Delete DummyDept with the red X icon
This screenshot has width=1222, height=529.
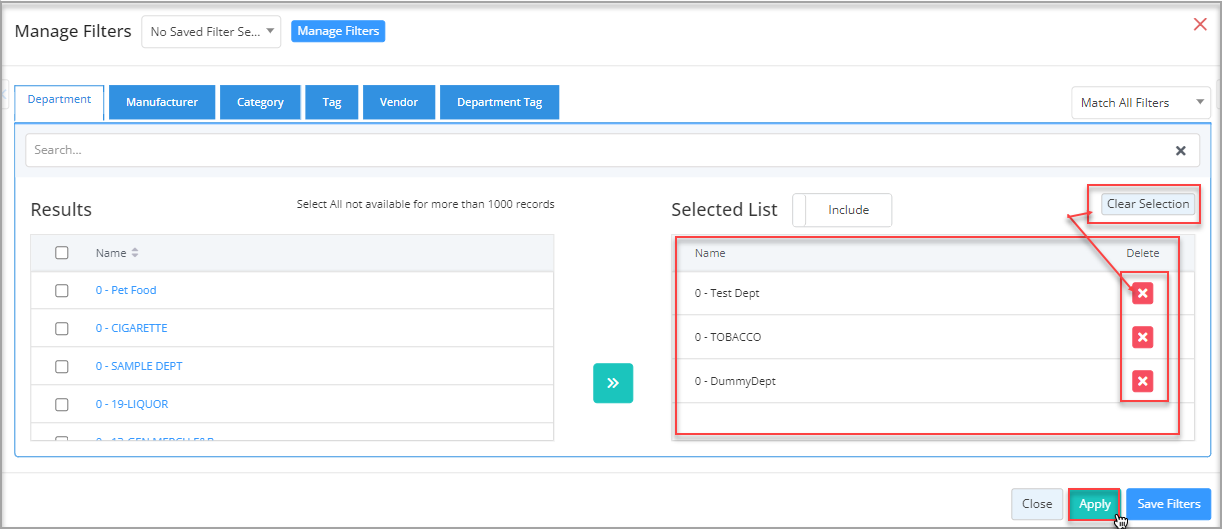pos(1143,381)
